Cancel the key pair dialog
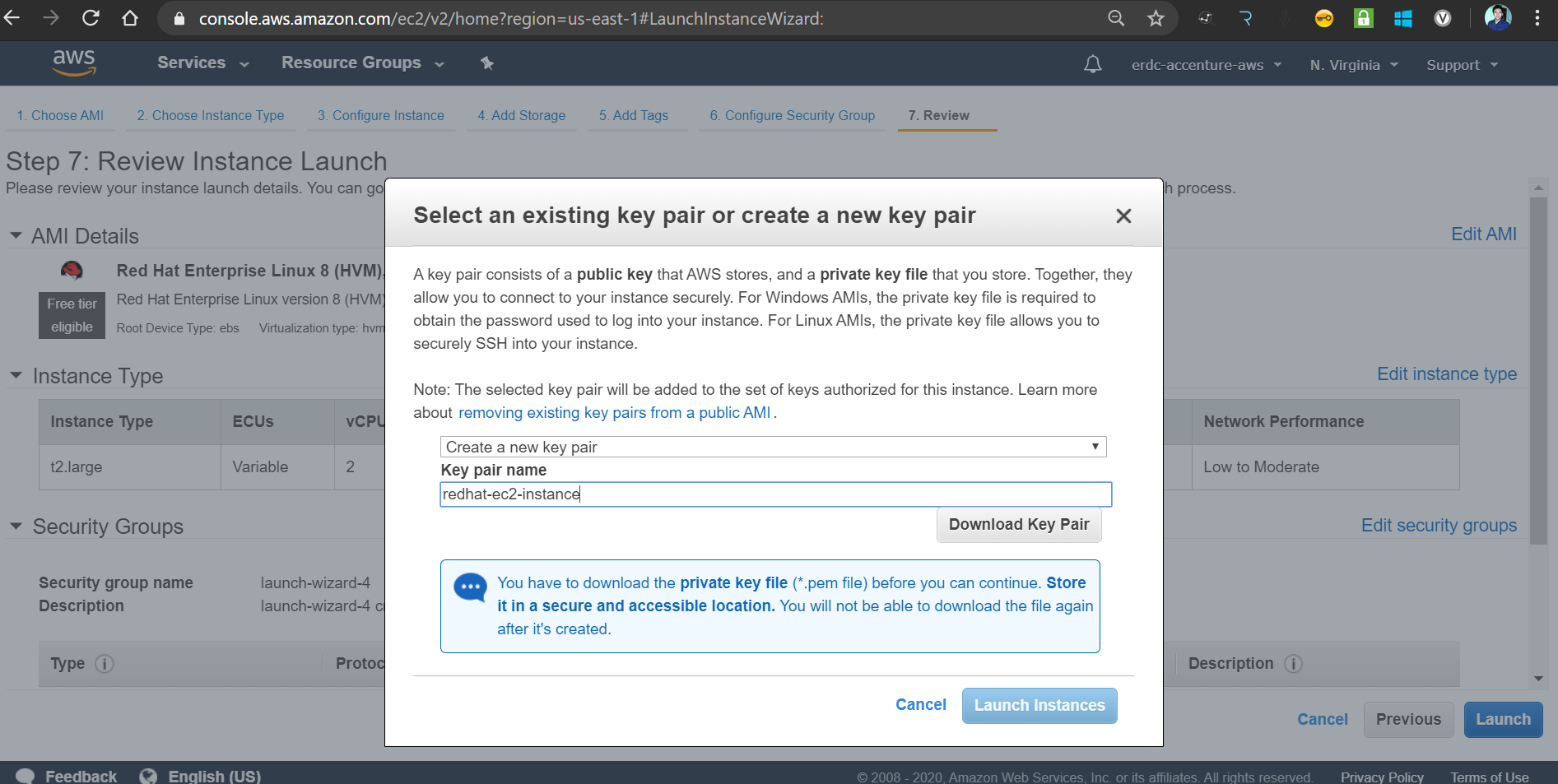Image resolution: width=1558 pixels, height=784 pixels. tap(920, 705)
